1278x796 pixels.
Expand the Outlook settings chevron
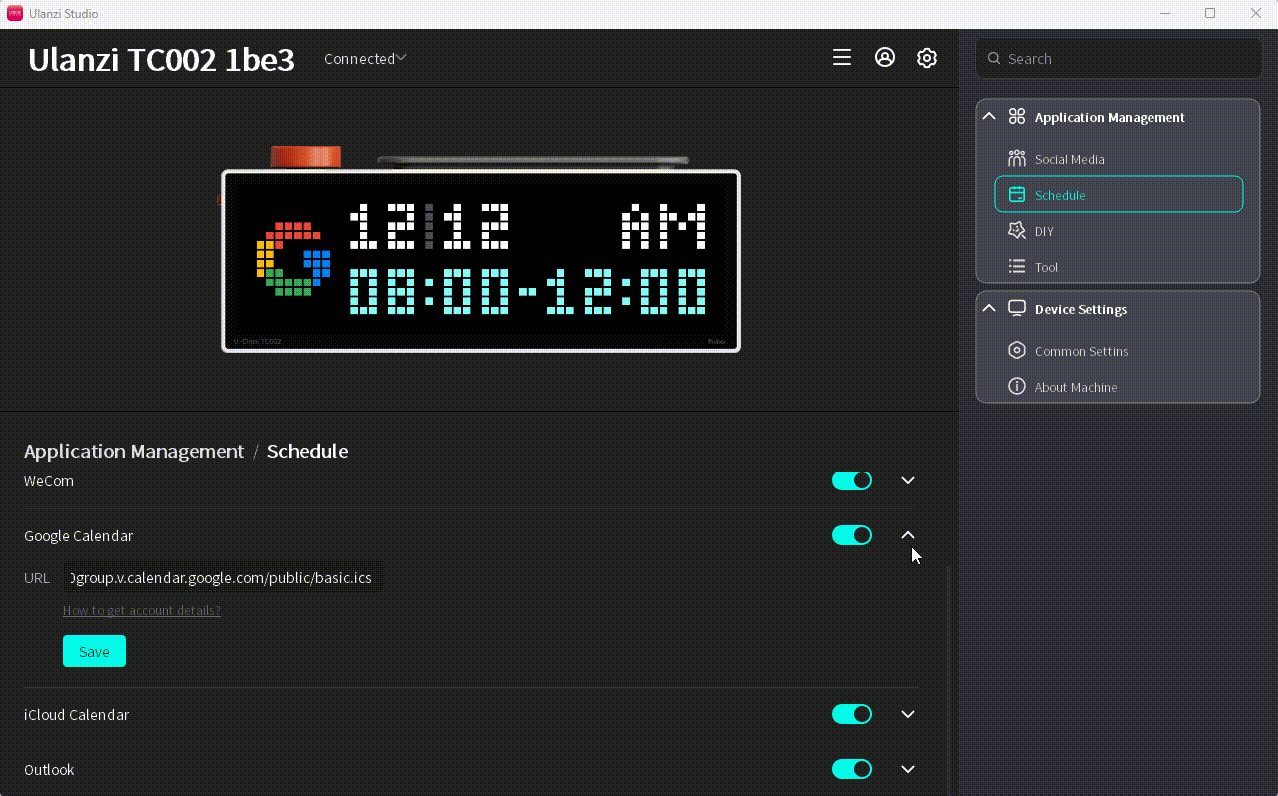pyautogui.click(x=908, y=769)
